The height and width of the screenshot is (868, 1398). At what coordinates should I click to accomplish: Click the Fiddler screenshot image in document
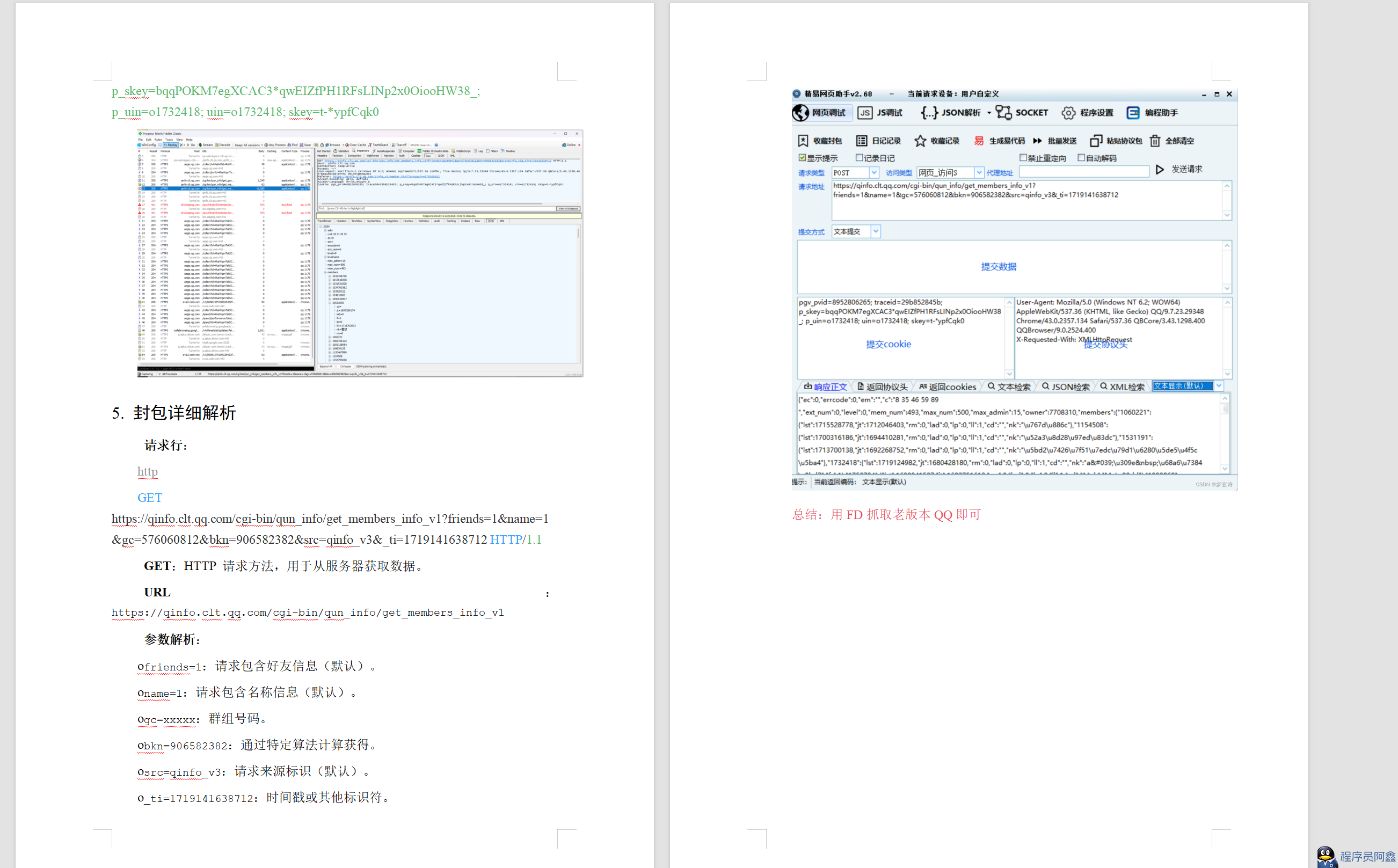360,253
